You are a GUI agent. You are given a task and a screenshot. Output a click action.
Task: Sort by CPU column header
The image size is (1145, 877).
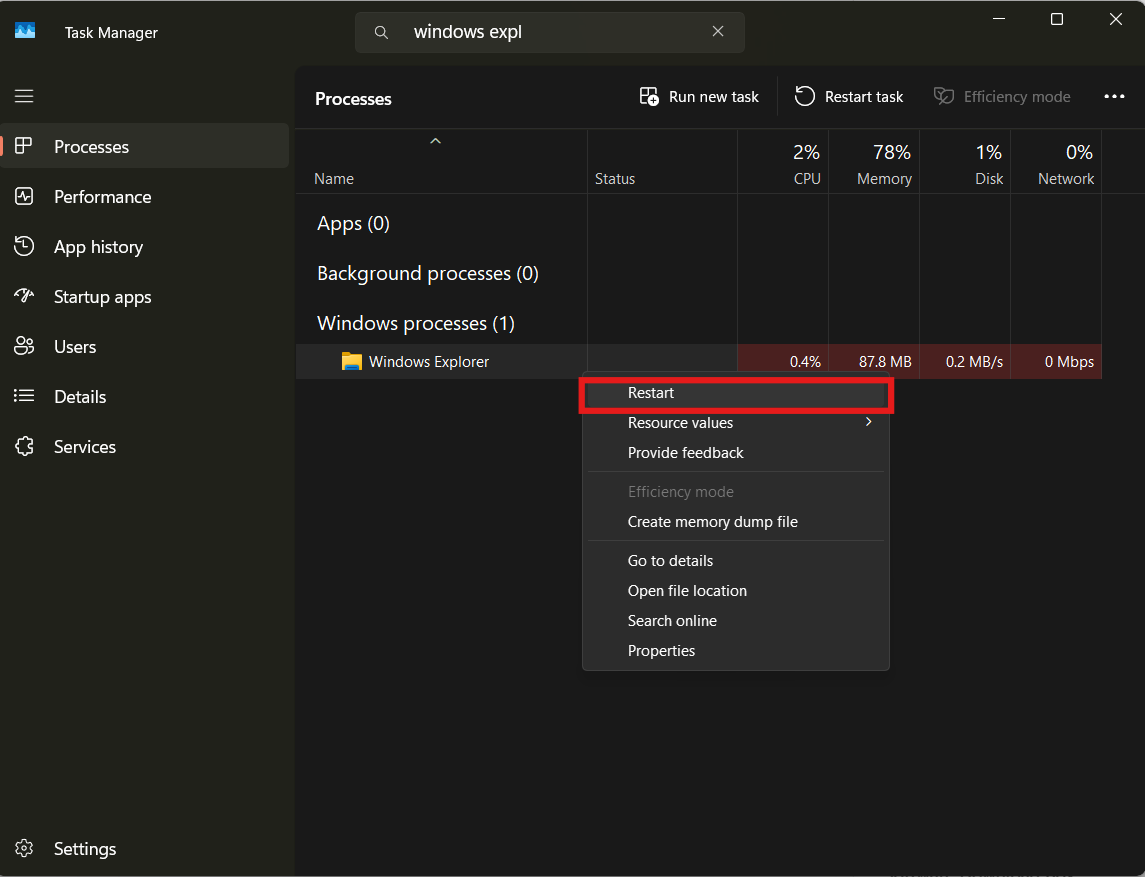(783, 162)
